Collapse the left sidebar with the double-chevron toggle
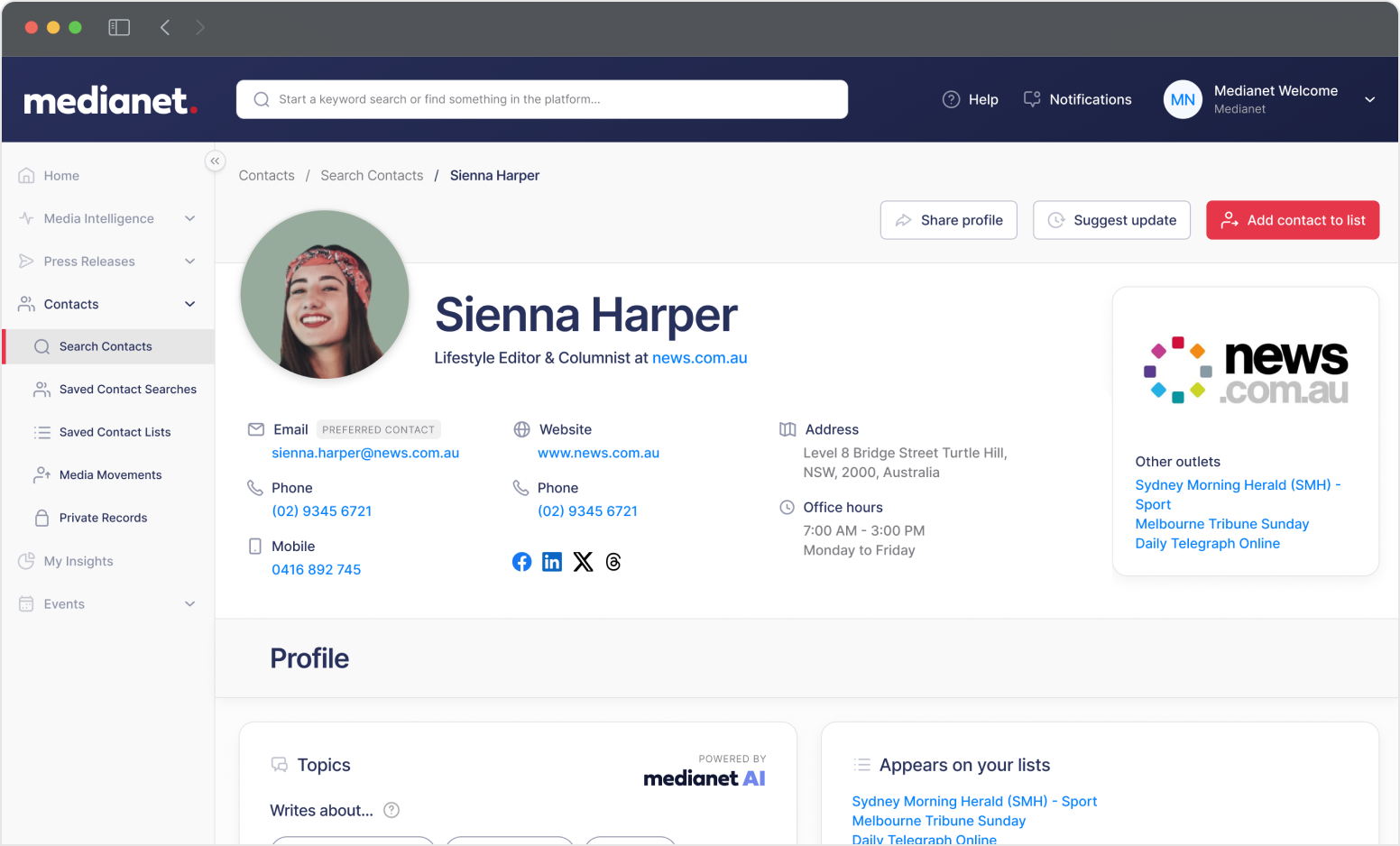Screen dimensions: 1400x846 click(x=215, y=161)
